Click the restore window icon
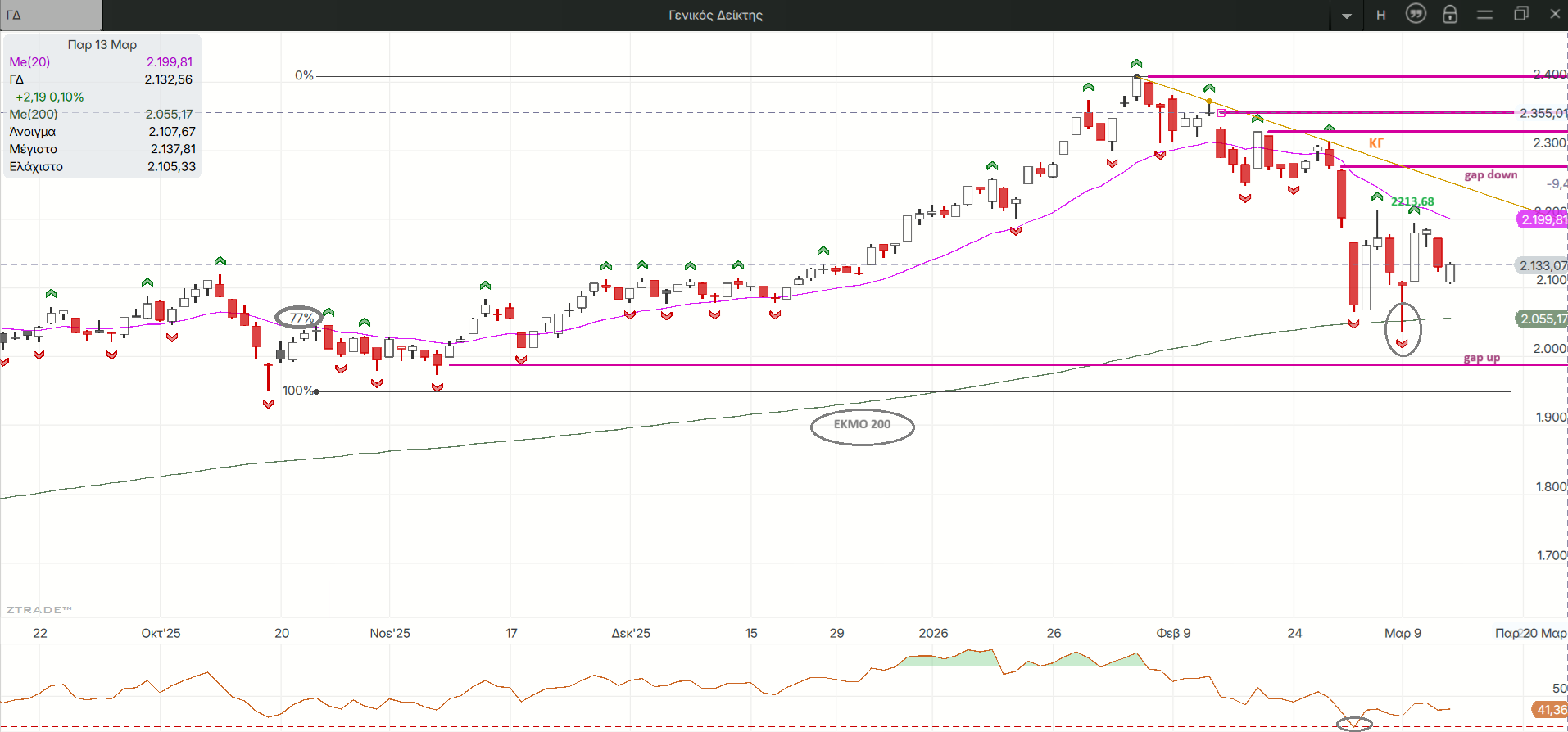This screenshot has width=1568, height=732. (x=1521, y=14)
